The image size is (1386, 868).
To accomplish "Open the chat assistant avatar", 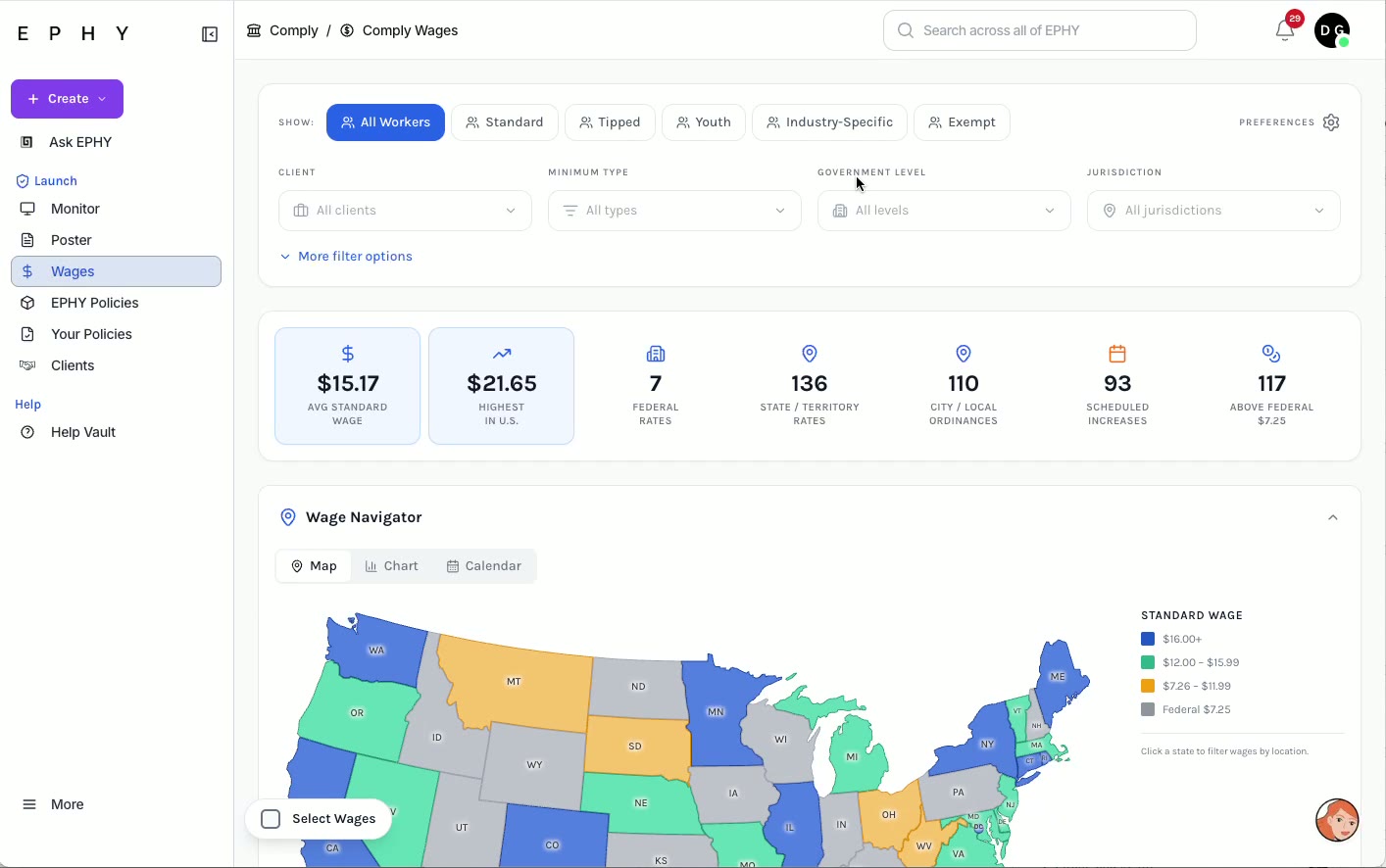I will tap(1337, 820).
